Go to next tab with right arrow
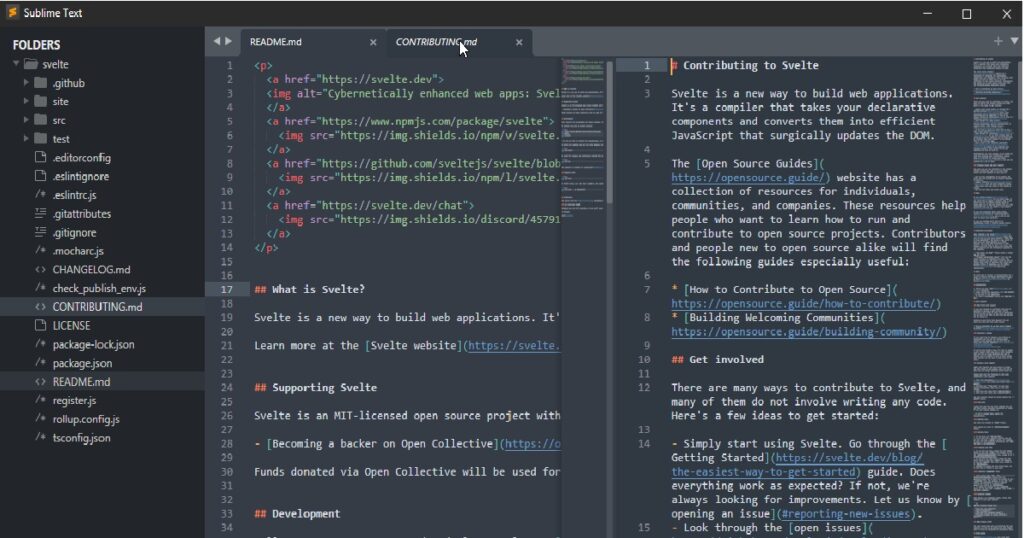Image resolution: width=1024 pixels, height=538 pixels. [x=229, y=41]
